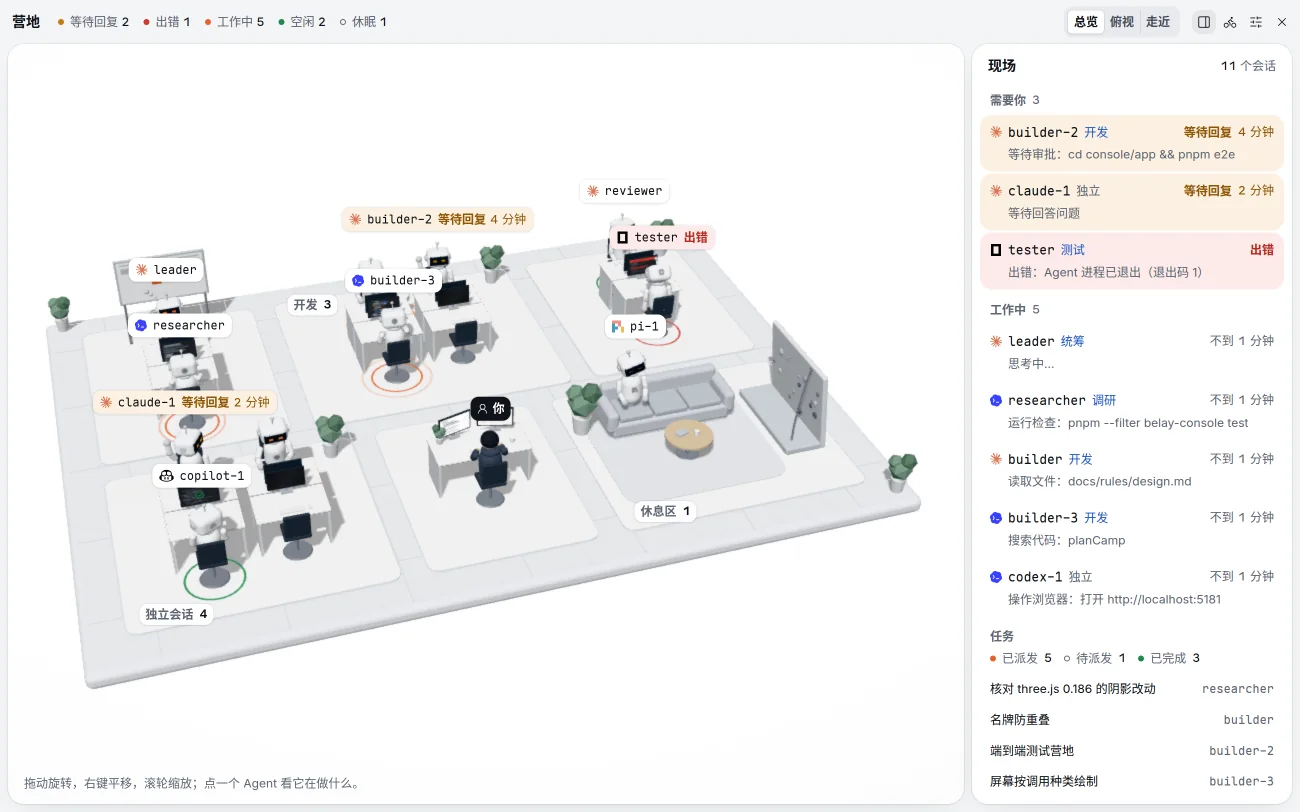Select researcher session row in list
1300x812 pixels.
pos(1132,411)
